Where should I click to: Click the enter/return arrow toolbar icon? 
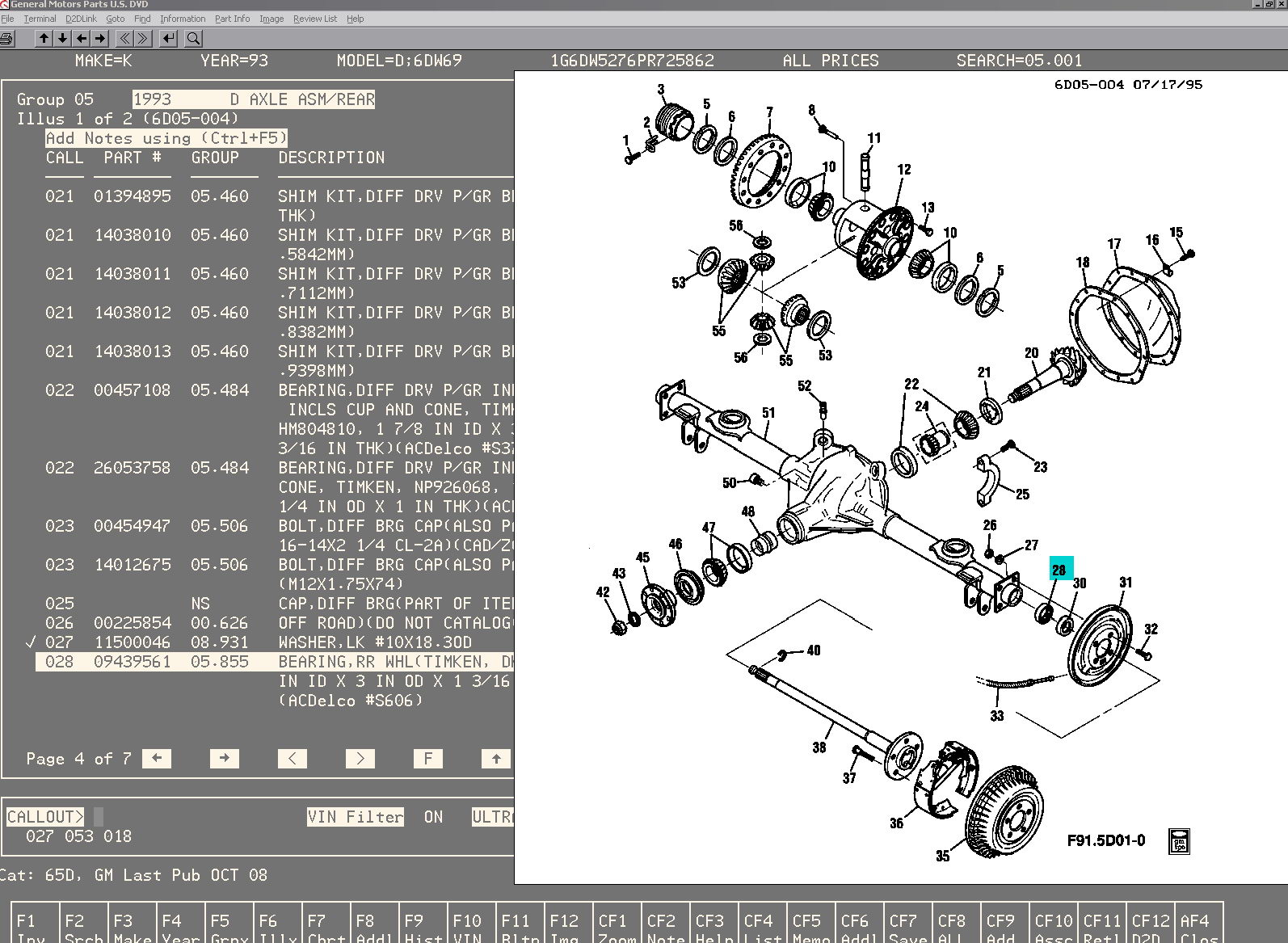(168, 38)
